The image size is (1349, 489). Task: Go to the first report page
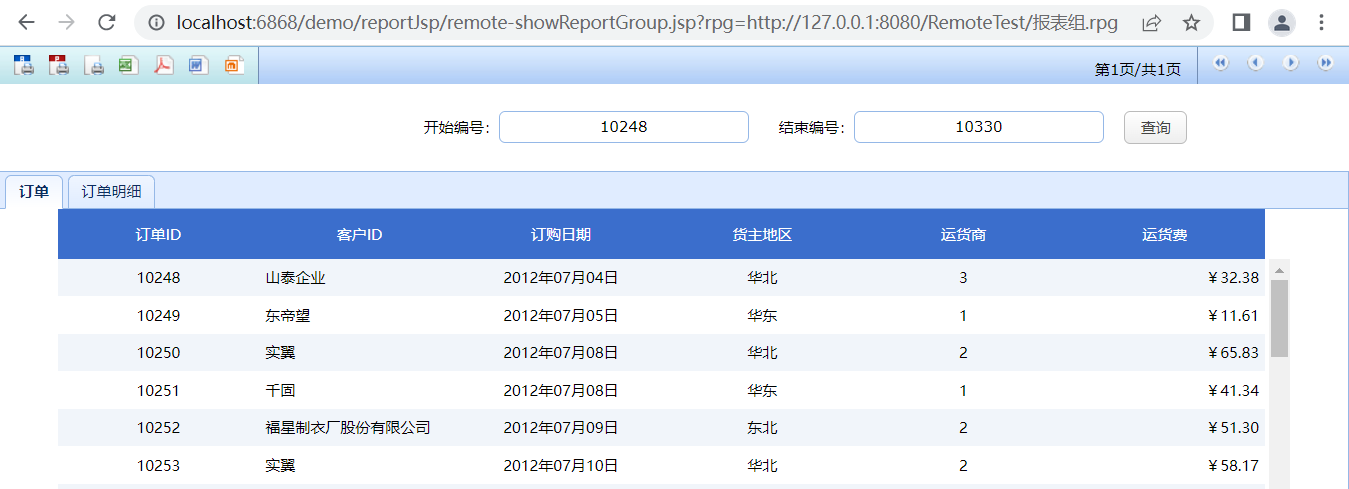tap(1220, 63)
